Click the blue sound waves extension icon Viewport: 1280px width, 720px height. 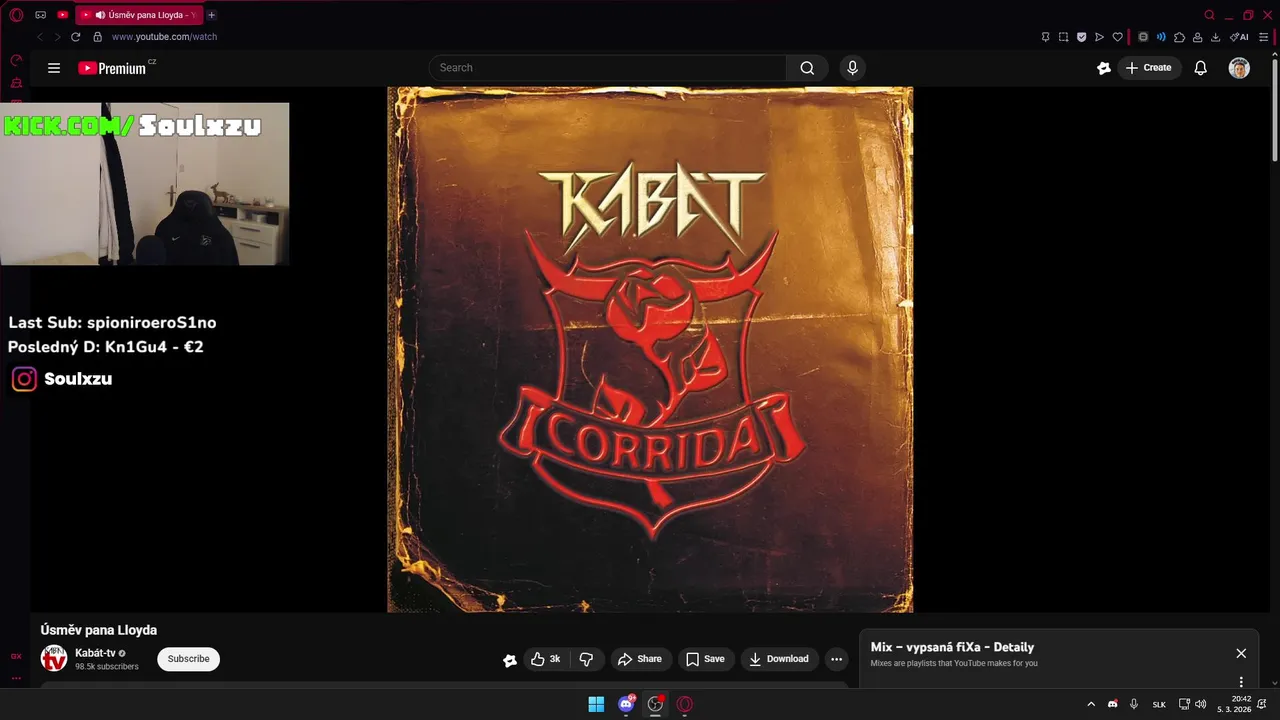[x=1161, y=37]
